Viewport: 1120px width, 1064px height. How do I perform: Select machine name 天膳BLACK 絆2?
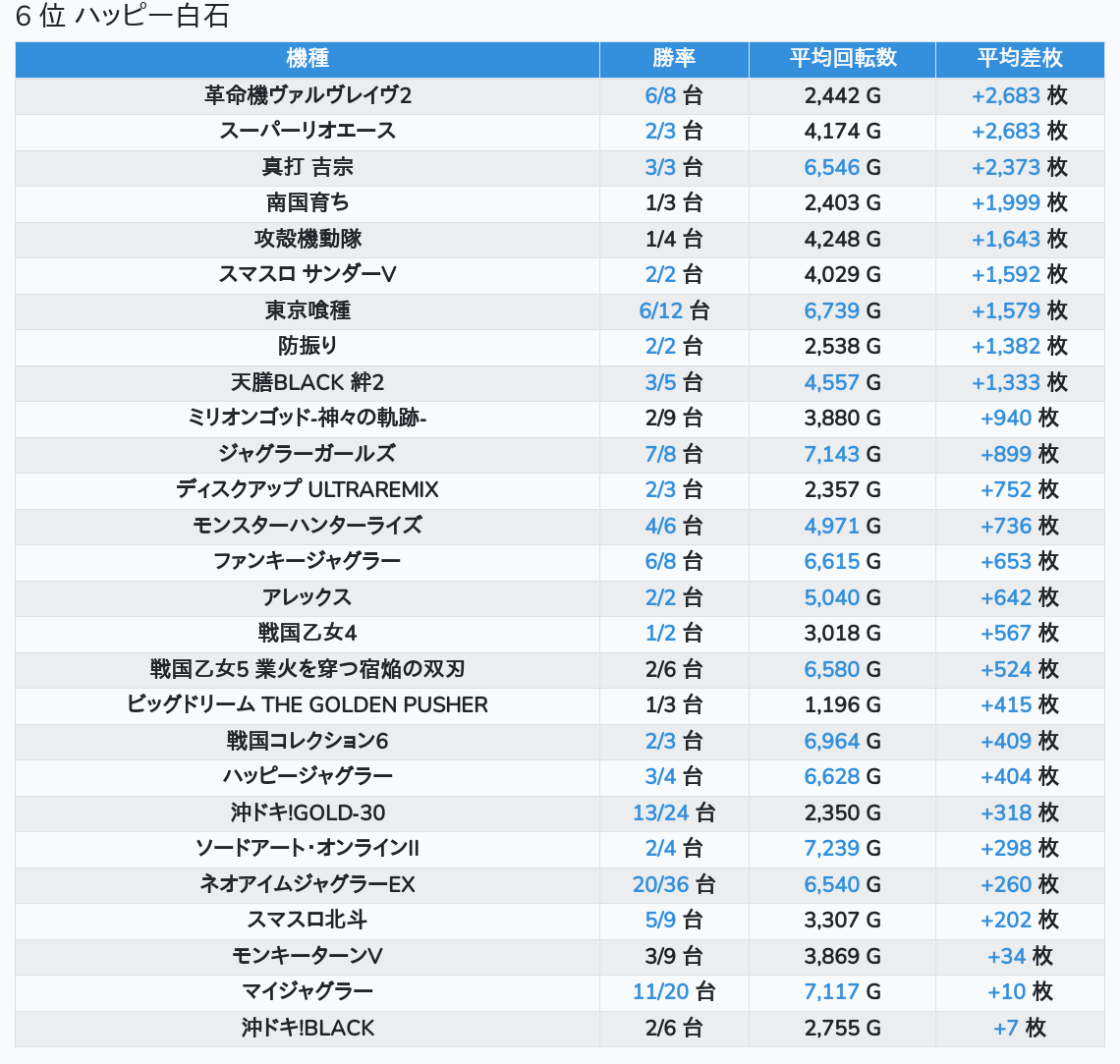pos(308,382)
